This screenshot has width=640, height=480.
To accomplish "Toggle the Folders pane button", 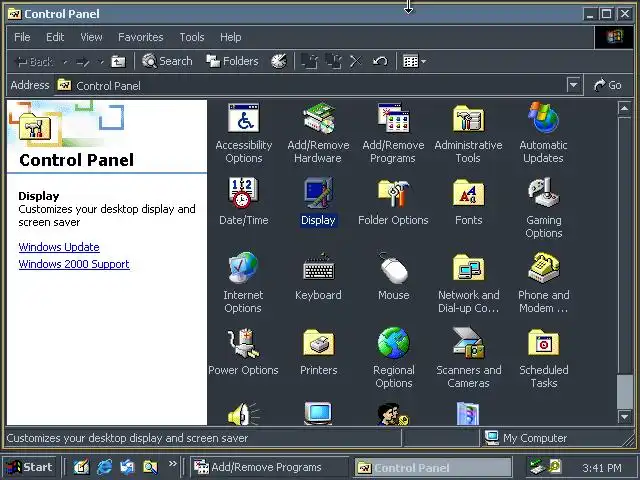I will (232, 61).
